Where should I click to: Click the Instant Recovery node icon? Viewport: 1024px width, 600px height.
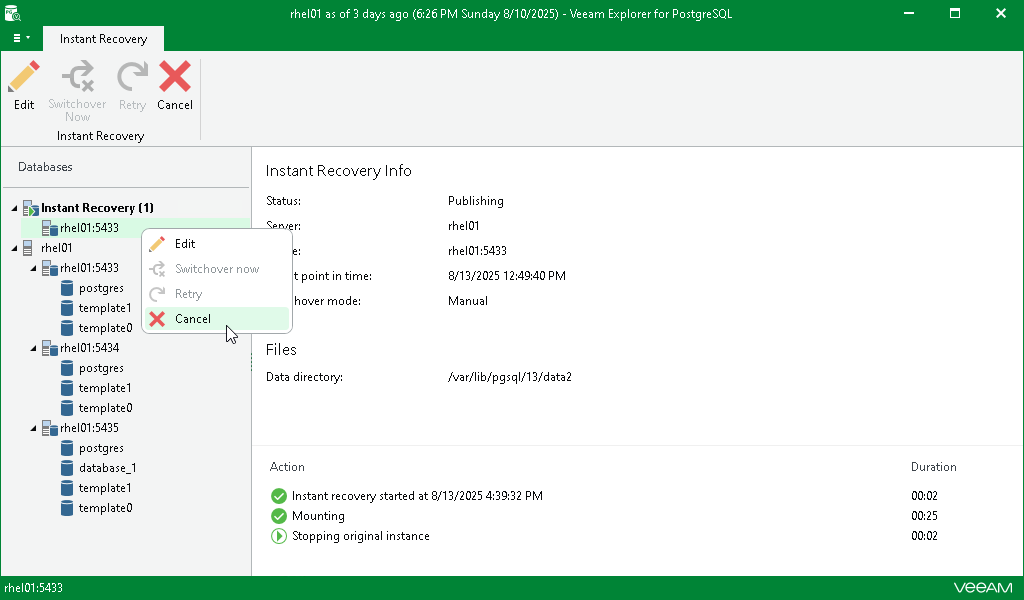tap(30, 208)
